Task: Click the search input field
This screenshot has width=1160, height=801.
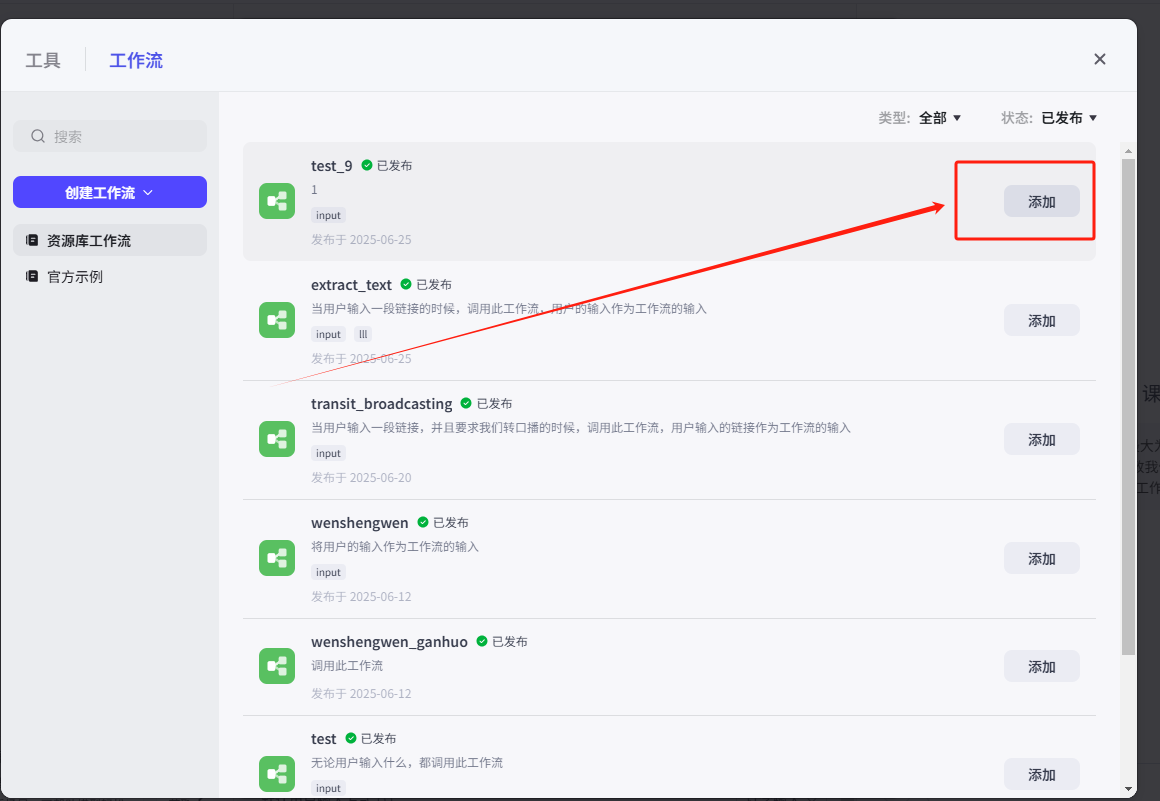Action: pyautogui.click(x=120, y=136)
